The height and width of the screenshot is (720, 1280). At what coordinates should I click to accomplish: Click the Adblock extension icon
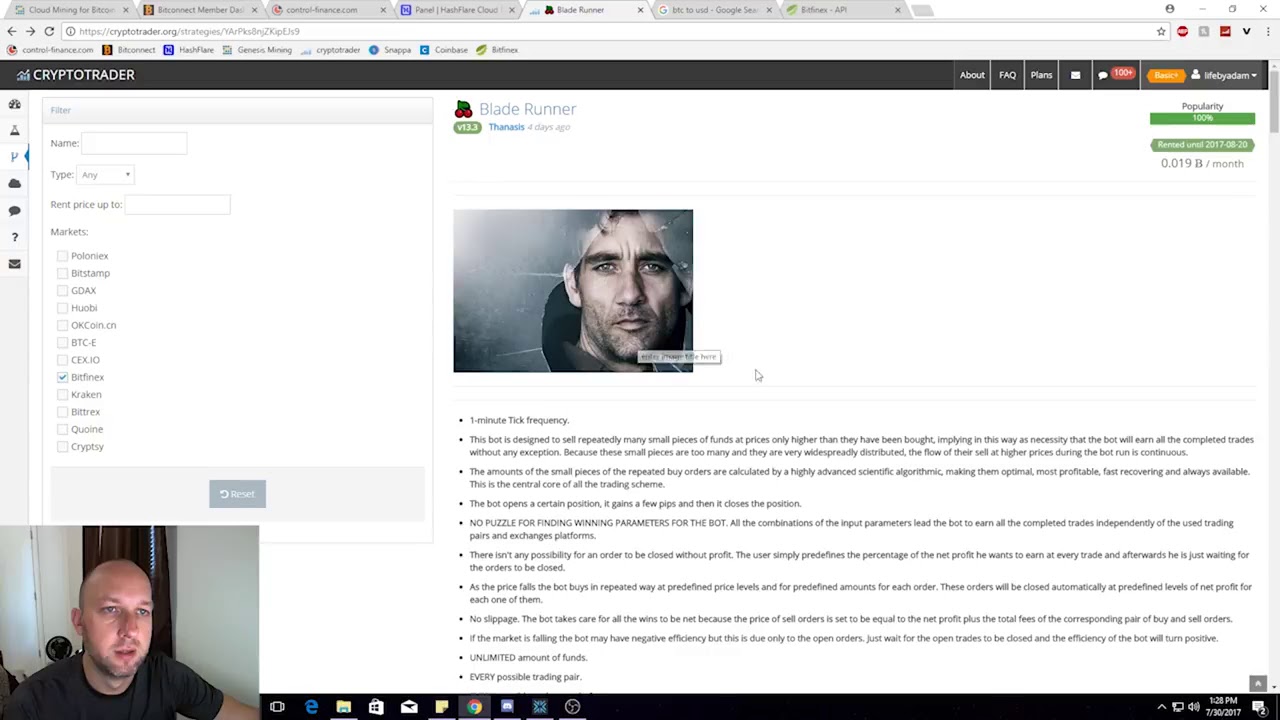(x=1183, y=31)
